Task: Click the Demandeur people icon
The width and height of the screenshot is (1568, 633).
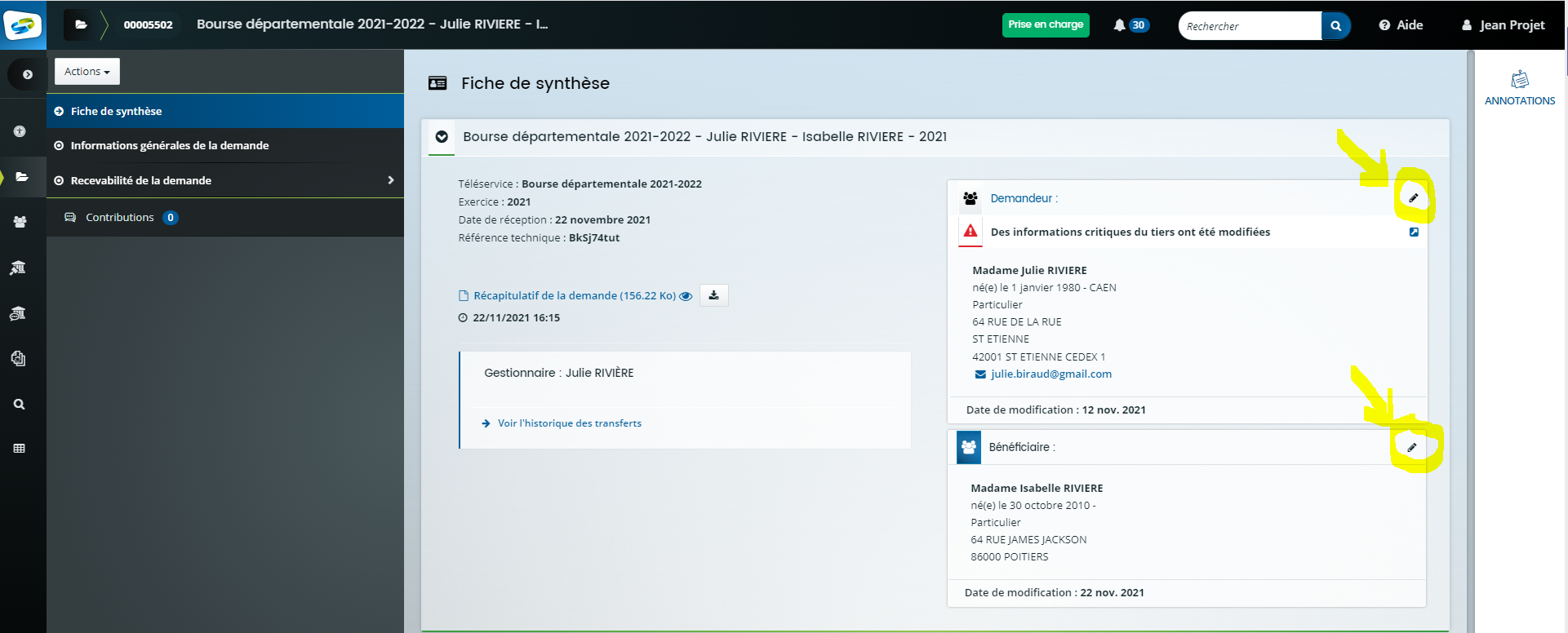Action: tap(971, 198)
